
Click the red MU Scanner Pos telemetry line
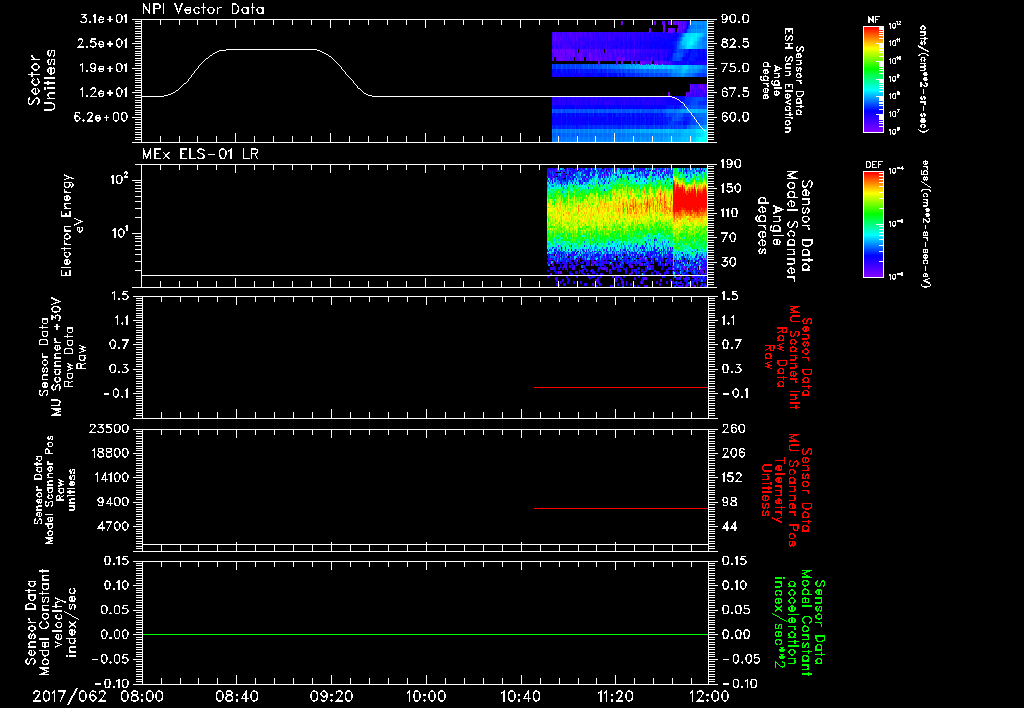click(620, 508)
